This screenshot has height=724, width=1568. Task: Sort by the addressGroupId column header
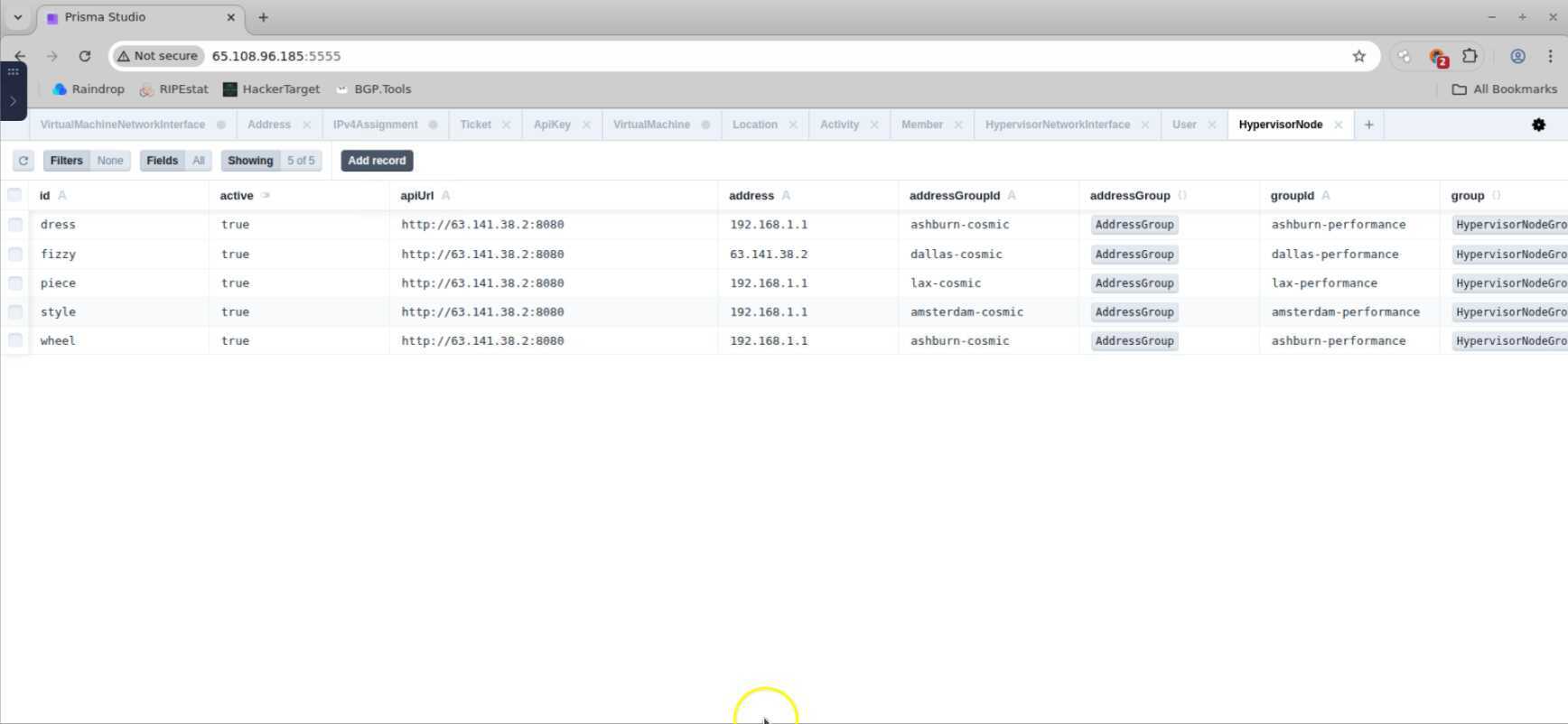coord(989,196)
